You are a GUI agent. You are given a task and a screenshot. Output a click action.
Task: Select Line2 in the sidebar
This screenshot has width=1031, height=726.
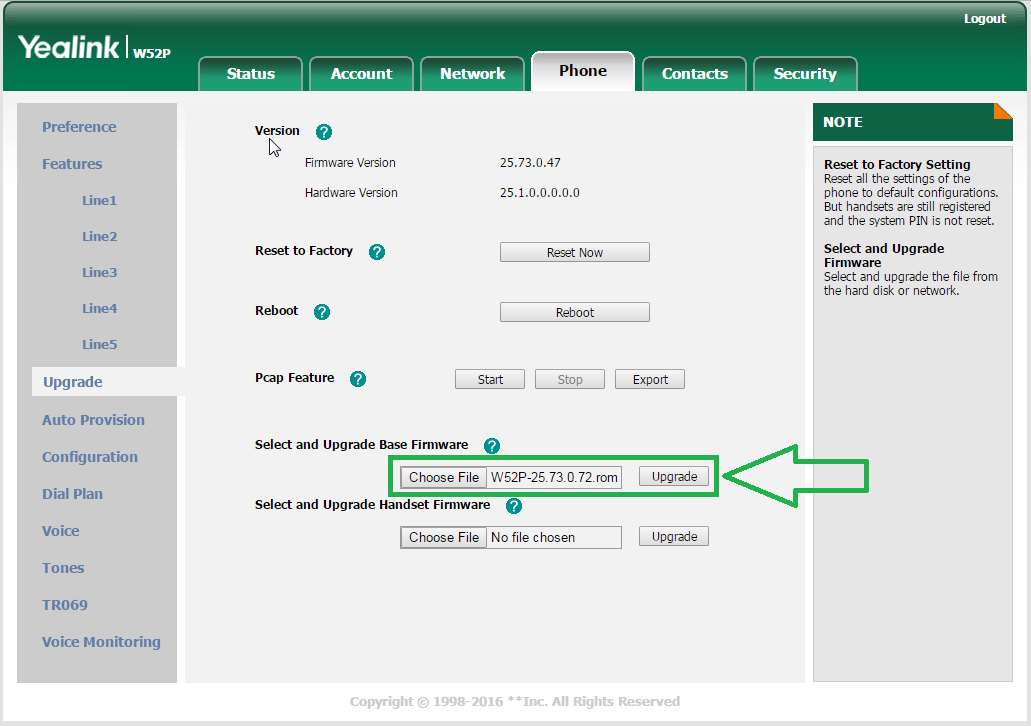pyautogui.click(x=99, y=237)
